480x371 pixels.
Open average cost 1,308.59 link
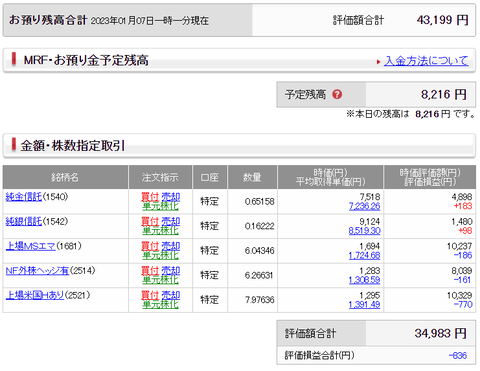tap(364, 280)
